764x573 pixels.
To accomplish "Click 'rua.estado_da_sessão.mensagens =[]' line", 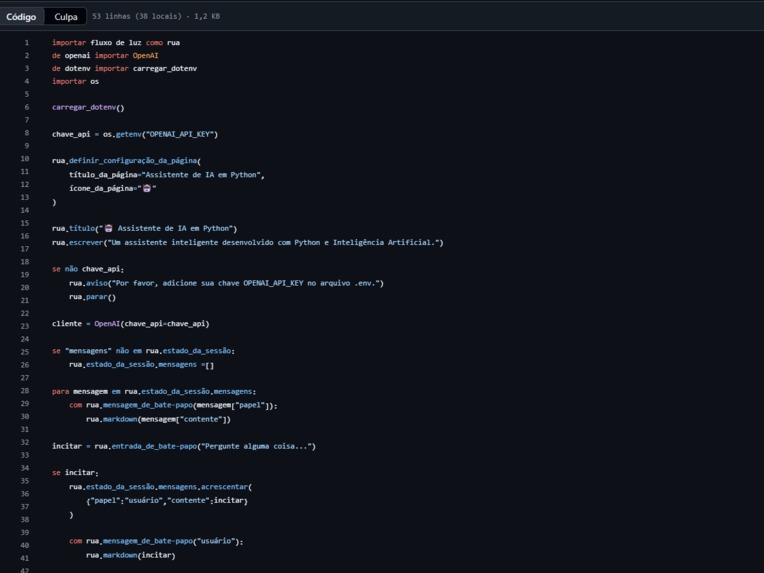I will point(141,364).
